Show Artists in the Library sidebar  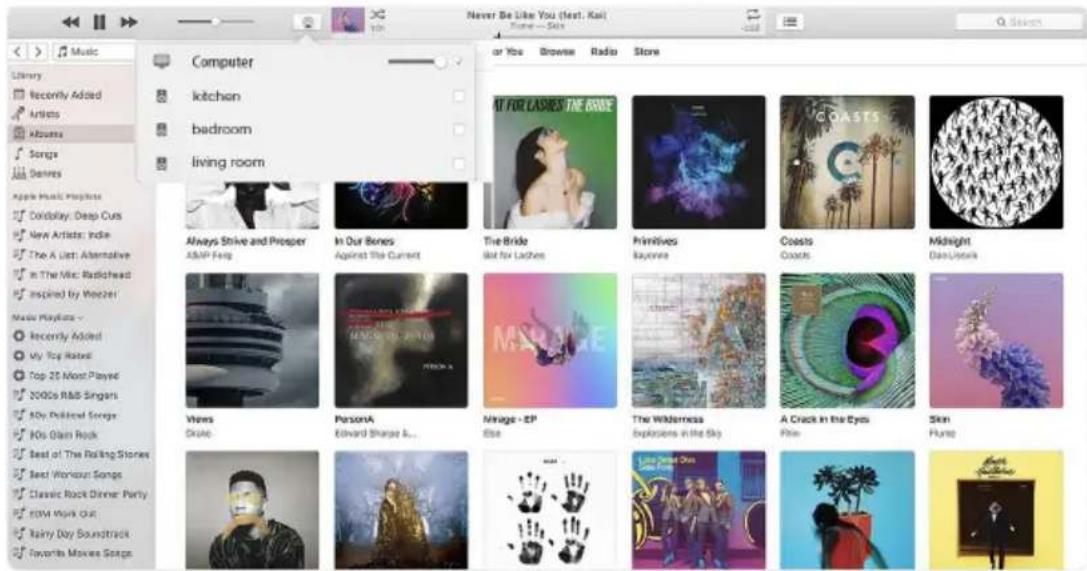point(44,114)
